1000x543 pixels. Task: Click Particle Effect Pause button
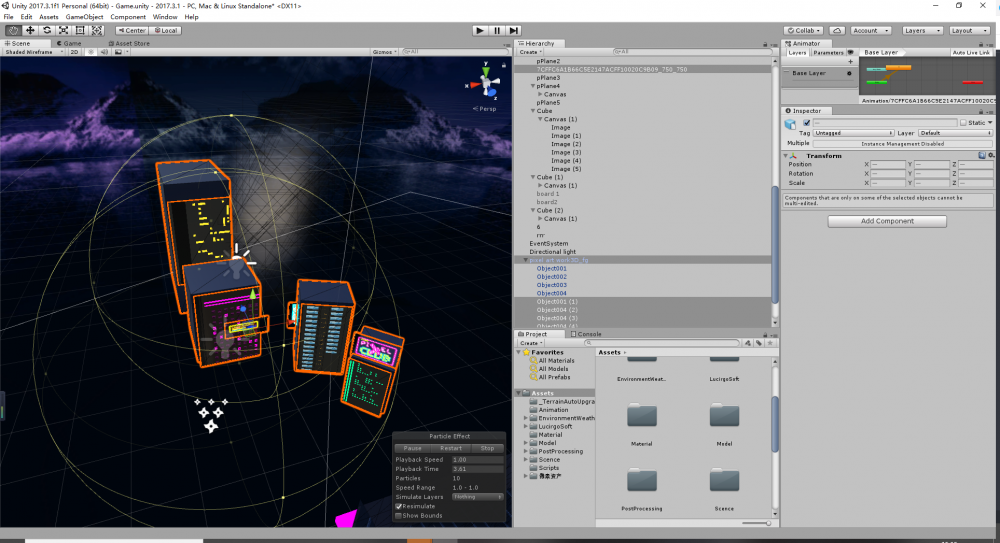[x=412, y=448]
